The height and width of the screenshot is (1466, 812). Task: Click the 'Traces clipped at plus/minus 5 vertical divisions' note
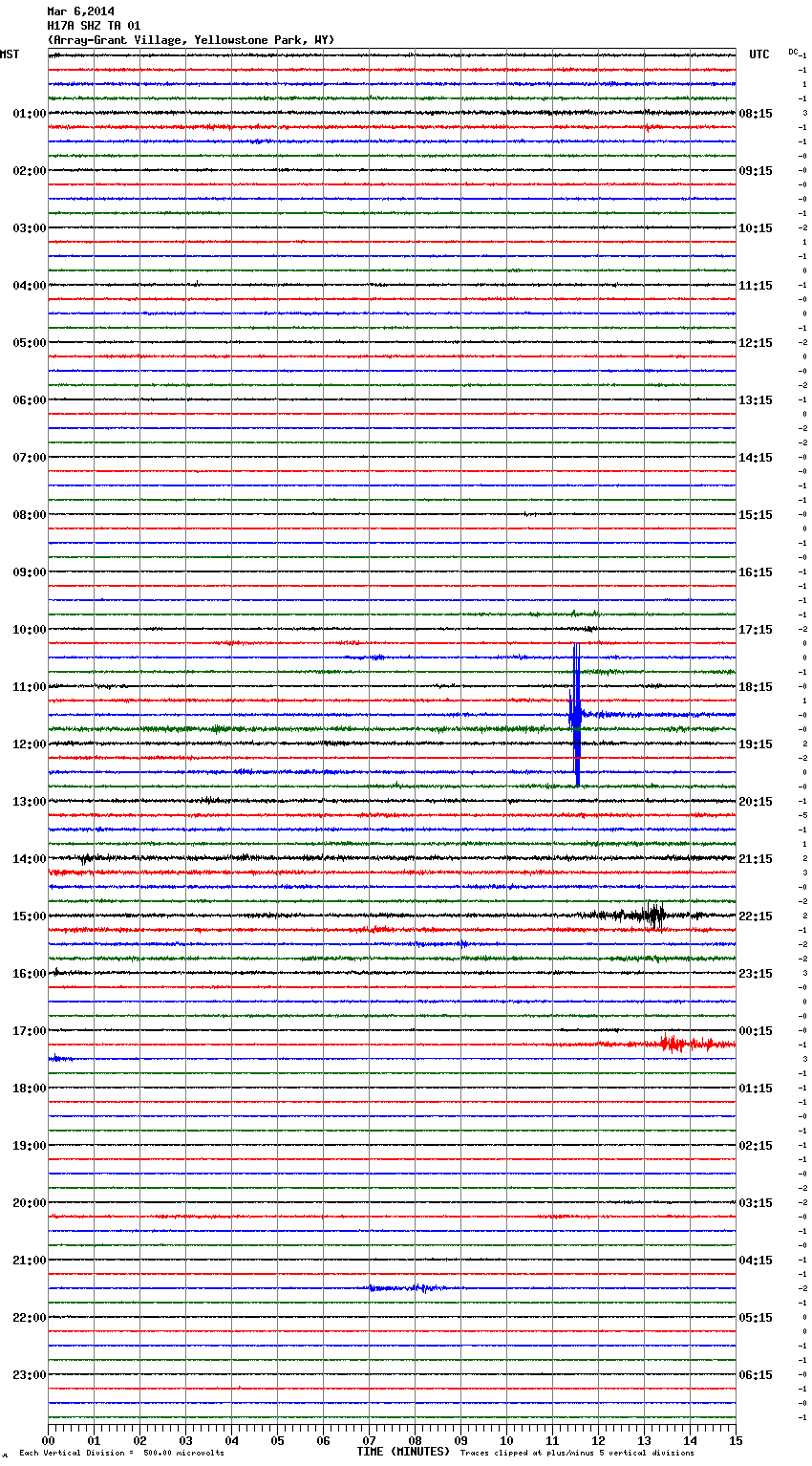(x=577, y=1454)
